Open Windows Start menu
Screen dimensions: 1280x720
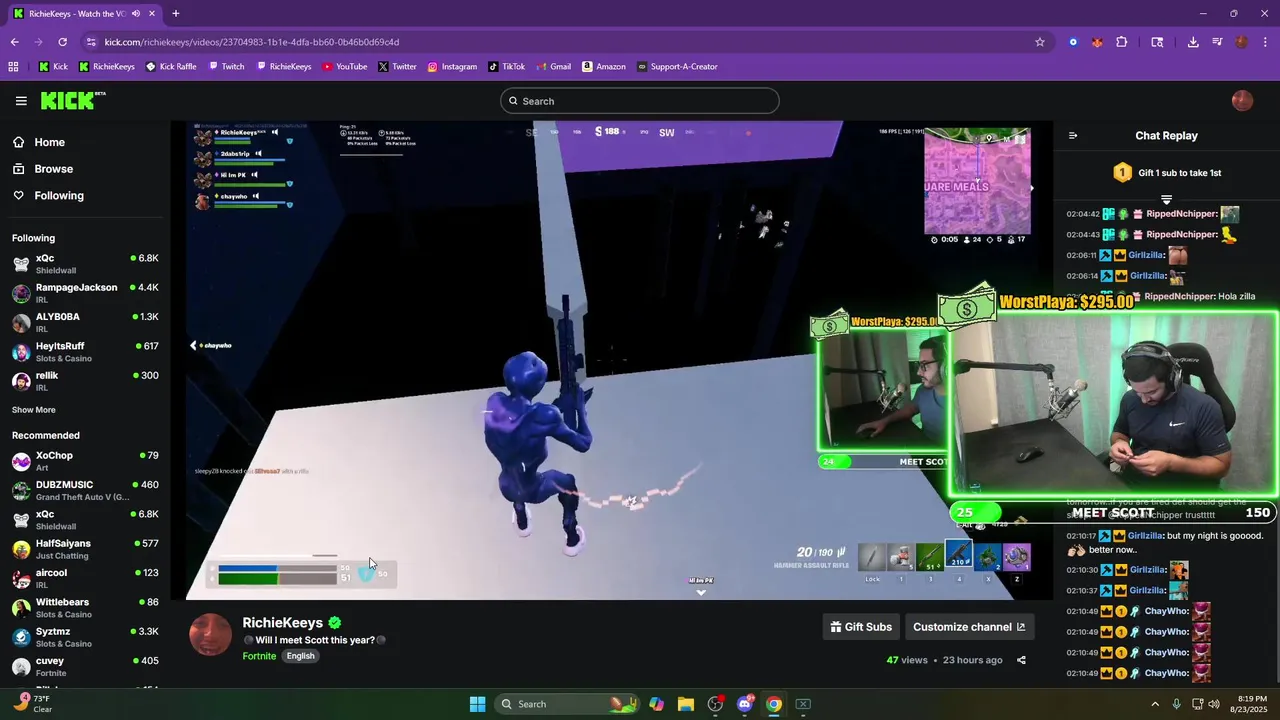477,704
